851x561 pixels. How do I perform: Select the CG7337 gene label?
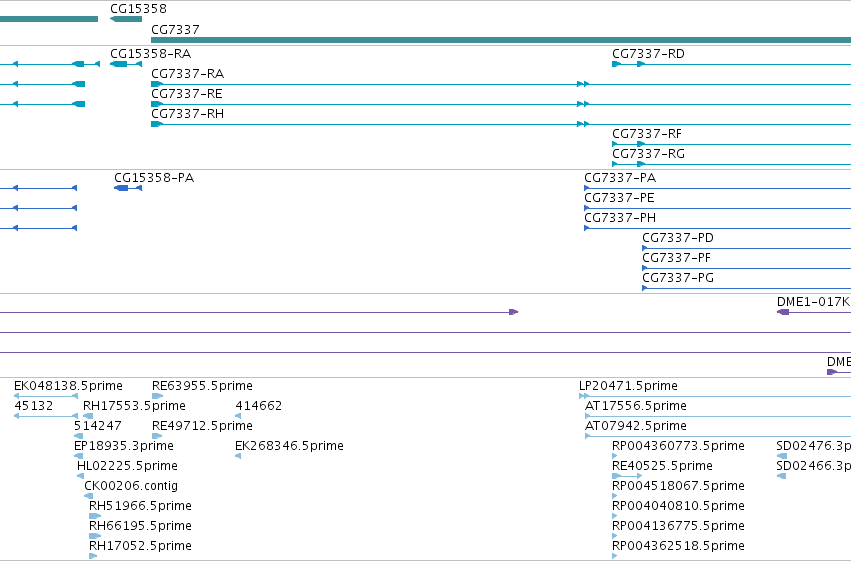coord(175,29)
